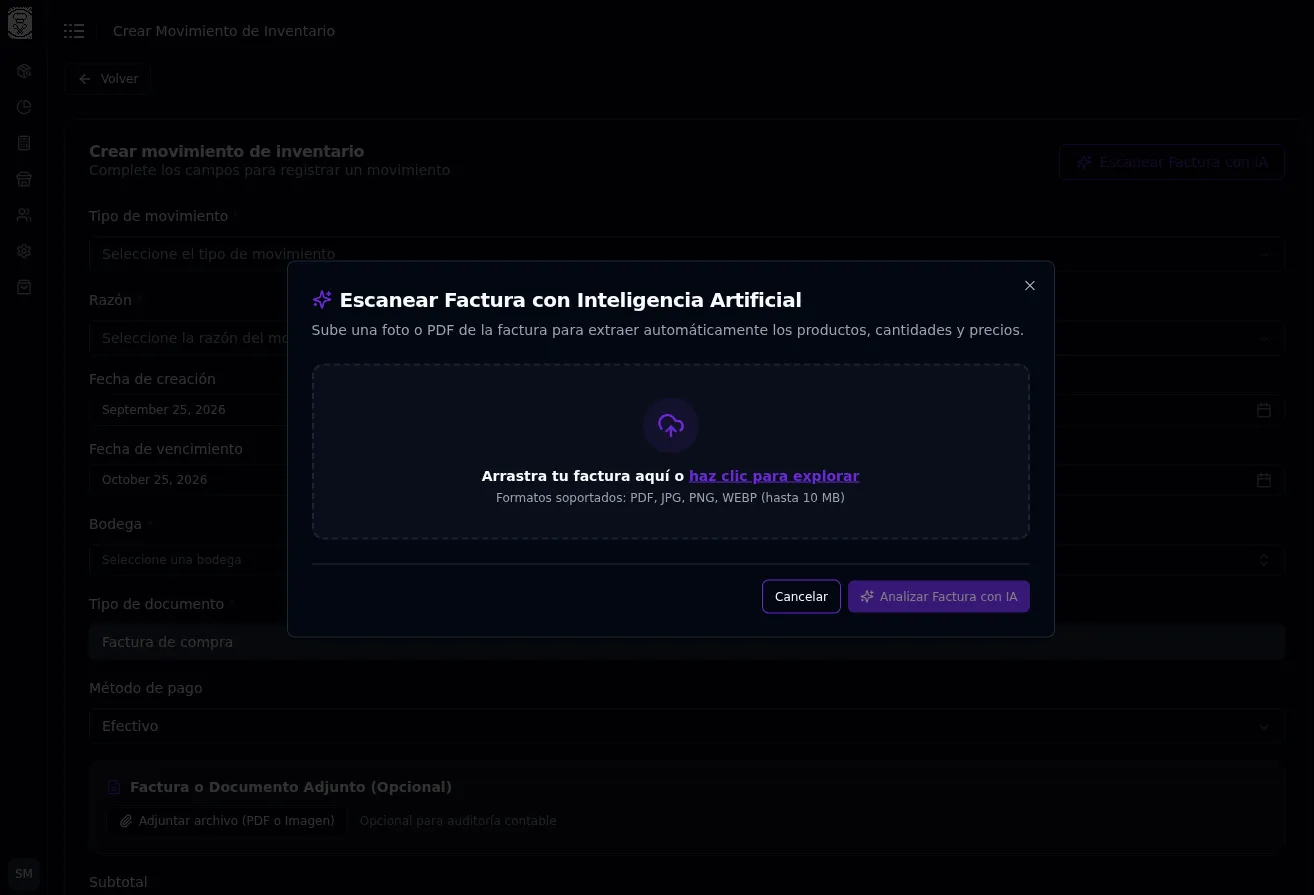Cancel the invoice scan dialog

tap(801, 597)
